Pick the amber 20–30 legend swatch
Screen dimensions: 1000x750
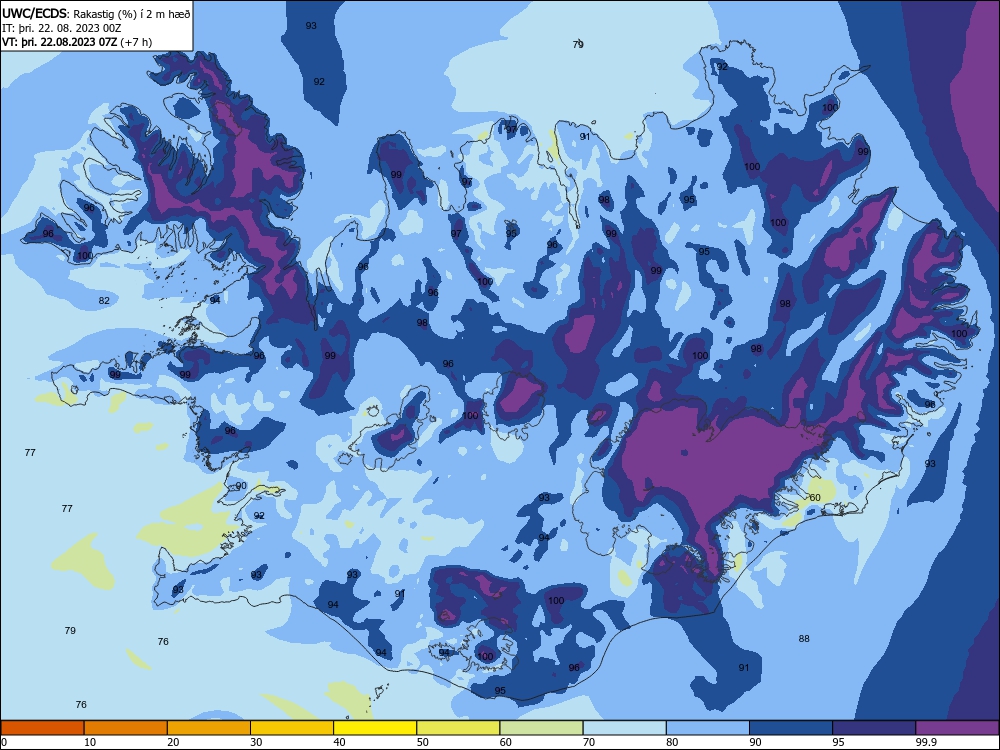(x=209, y=728)
